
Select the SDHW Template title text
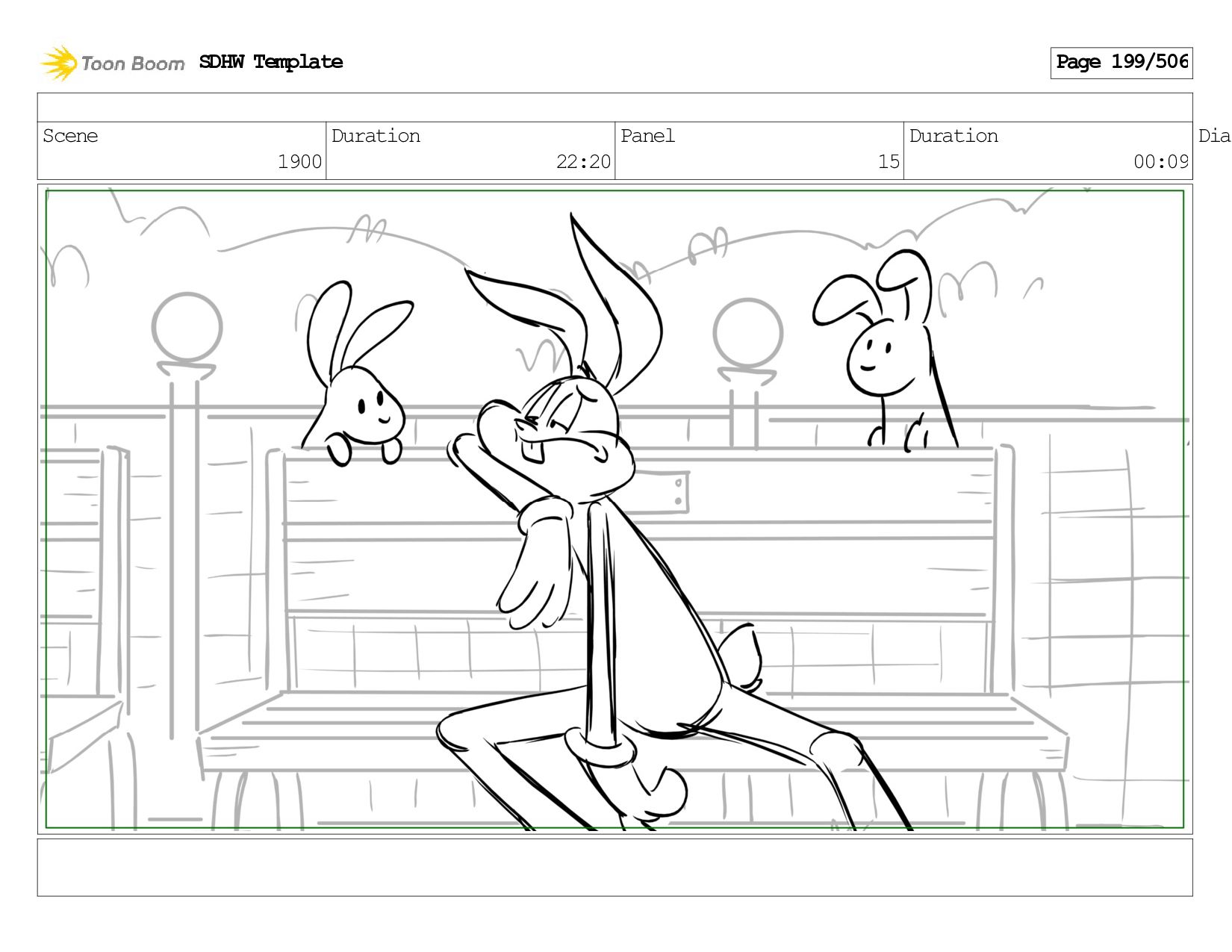pos(271,62)
